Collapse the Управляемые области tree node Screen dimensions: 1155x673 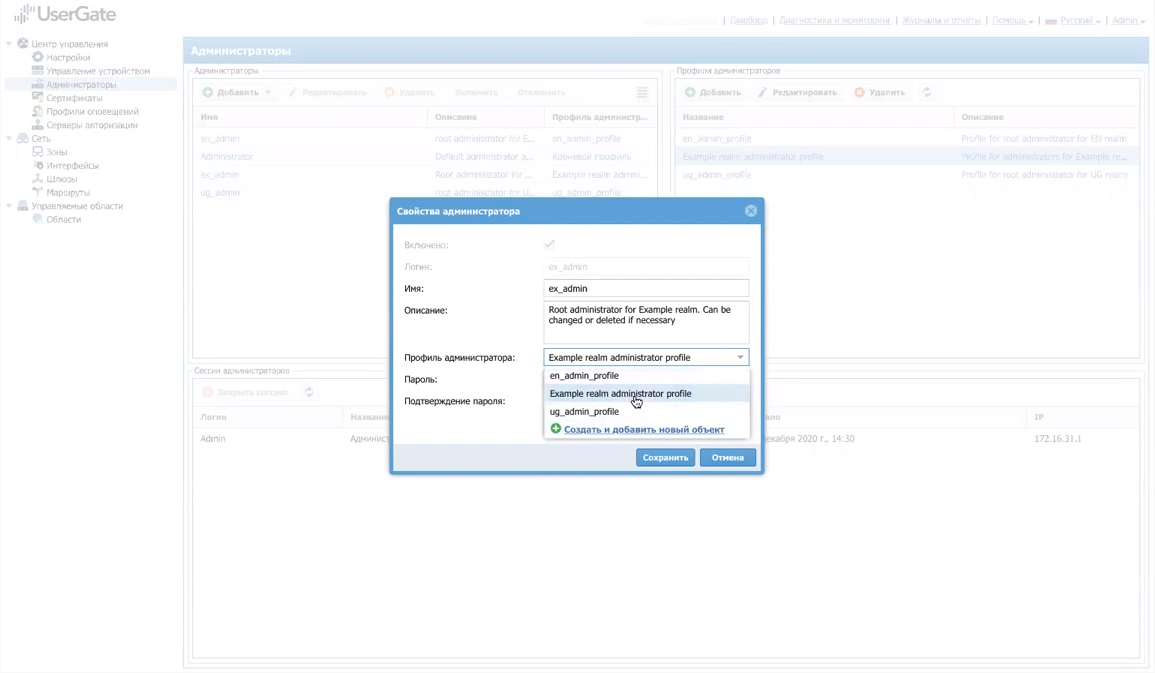point(9,206)
